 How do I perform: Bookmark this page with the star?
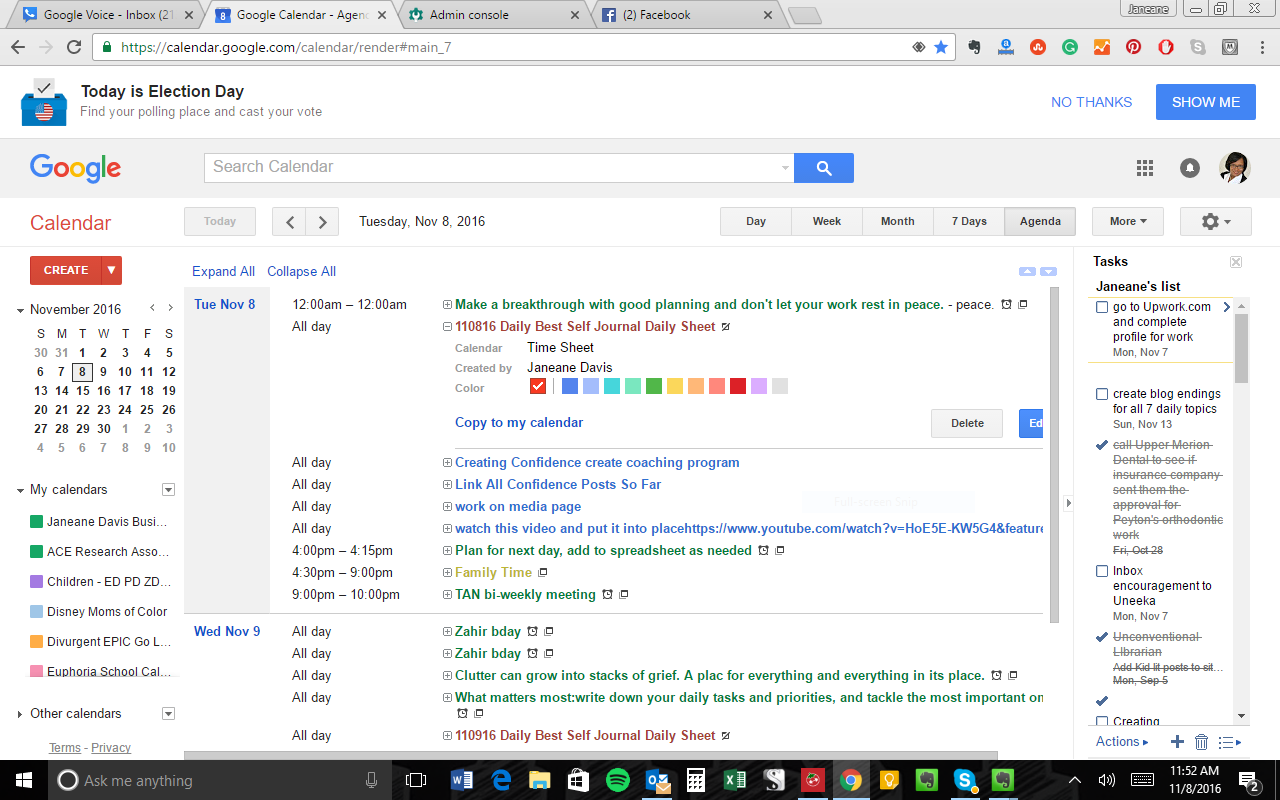click(941, 47)
